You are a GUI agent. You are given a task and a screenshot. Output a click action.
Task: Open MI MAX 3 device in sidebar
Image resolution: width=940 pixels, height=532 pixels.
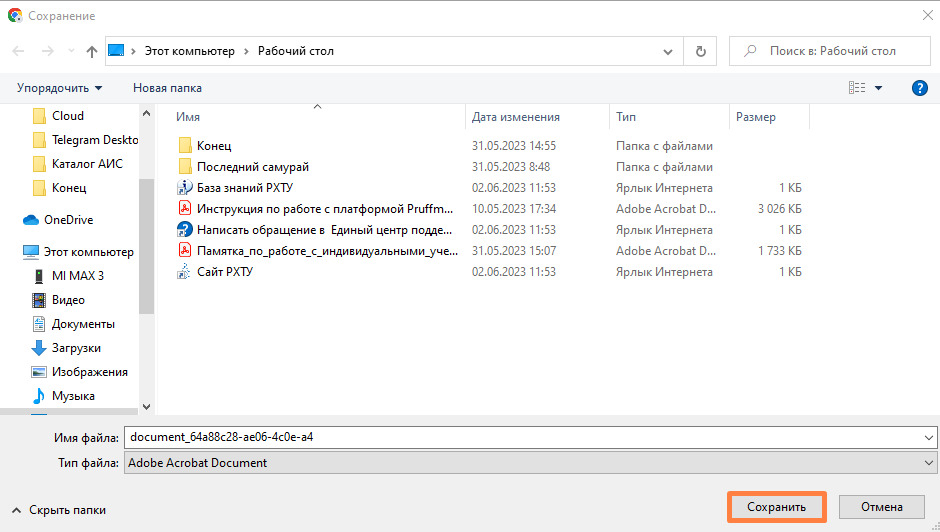[77, 276]
